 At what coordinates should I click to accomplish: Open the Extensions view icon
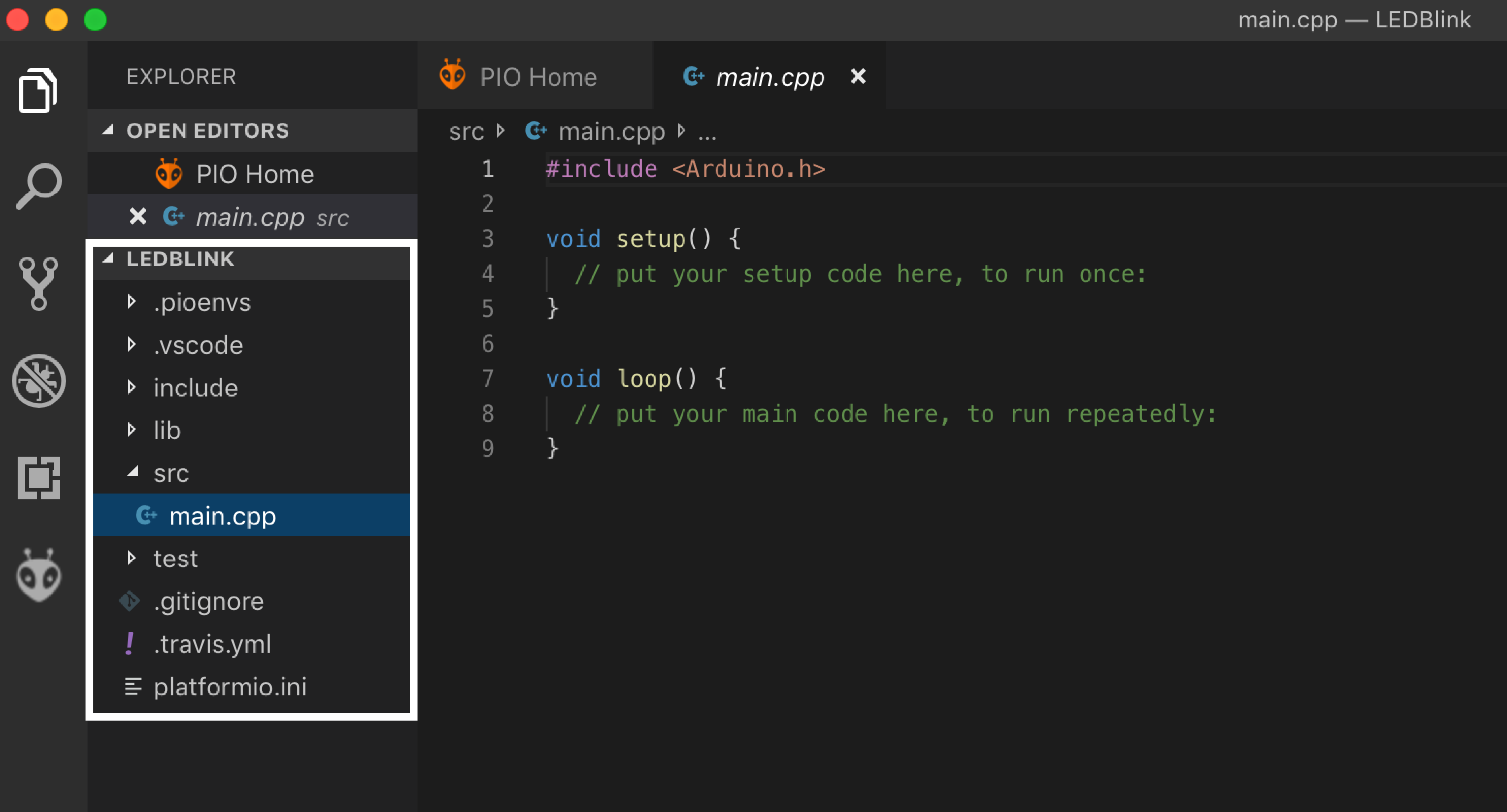click(x=38, y=478)
